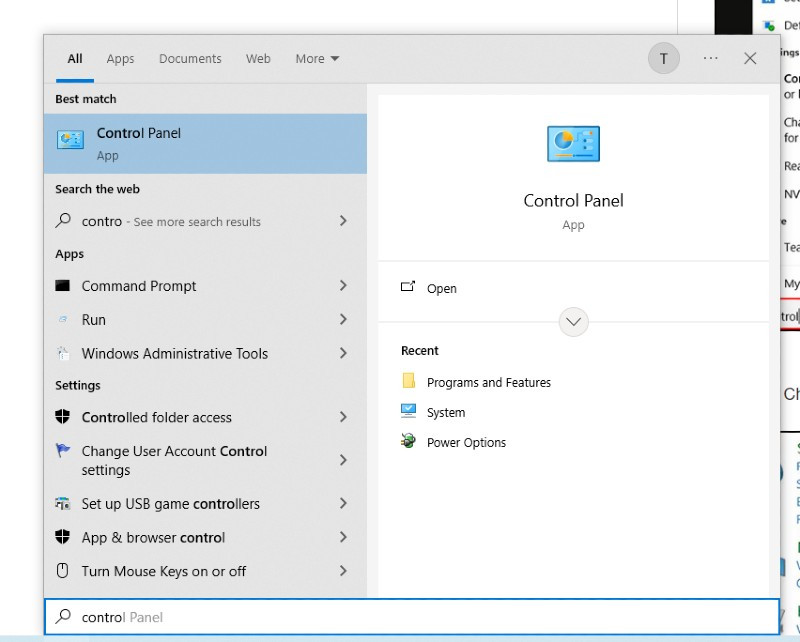Screen dimensions: 800x642
Task: Click the magnifier icon beside 'contro' web result
Action: (63, 220)
